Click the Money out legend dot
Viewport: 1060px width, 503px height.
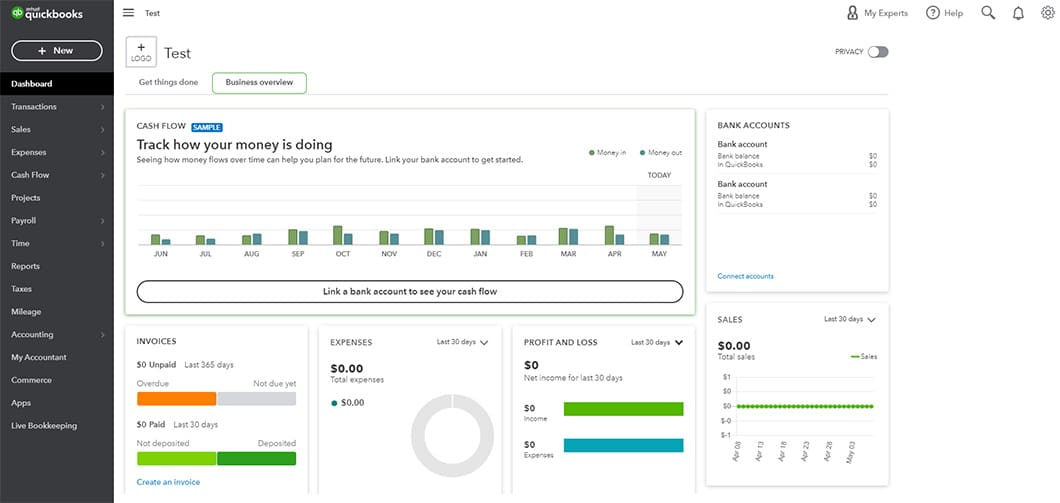tap(642, 153)
